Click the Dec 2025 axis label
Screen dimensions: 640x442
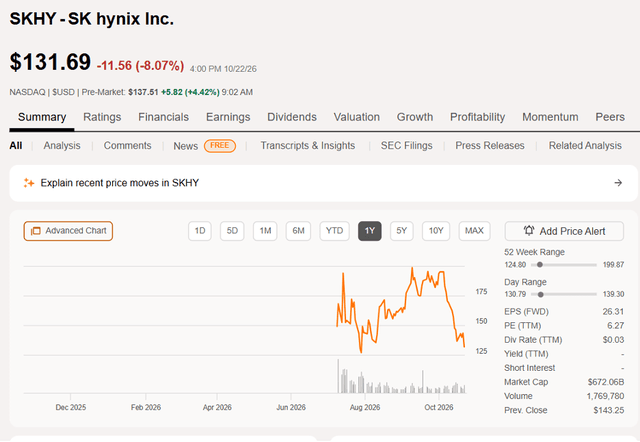pyautogui.click(x=71, y=407)
